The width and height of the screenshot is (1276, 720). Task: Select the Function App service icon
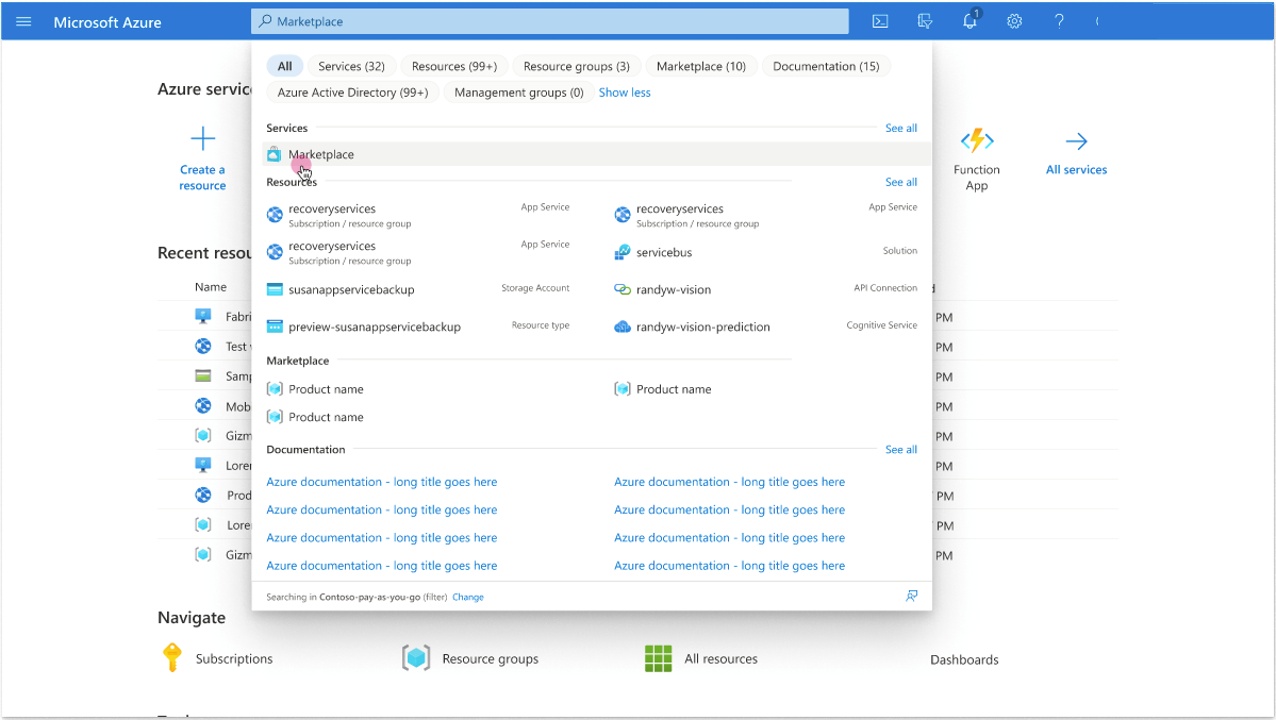tap(977, 142)
